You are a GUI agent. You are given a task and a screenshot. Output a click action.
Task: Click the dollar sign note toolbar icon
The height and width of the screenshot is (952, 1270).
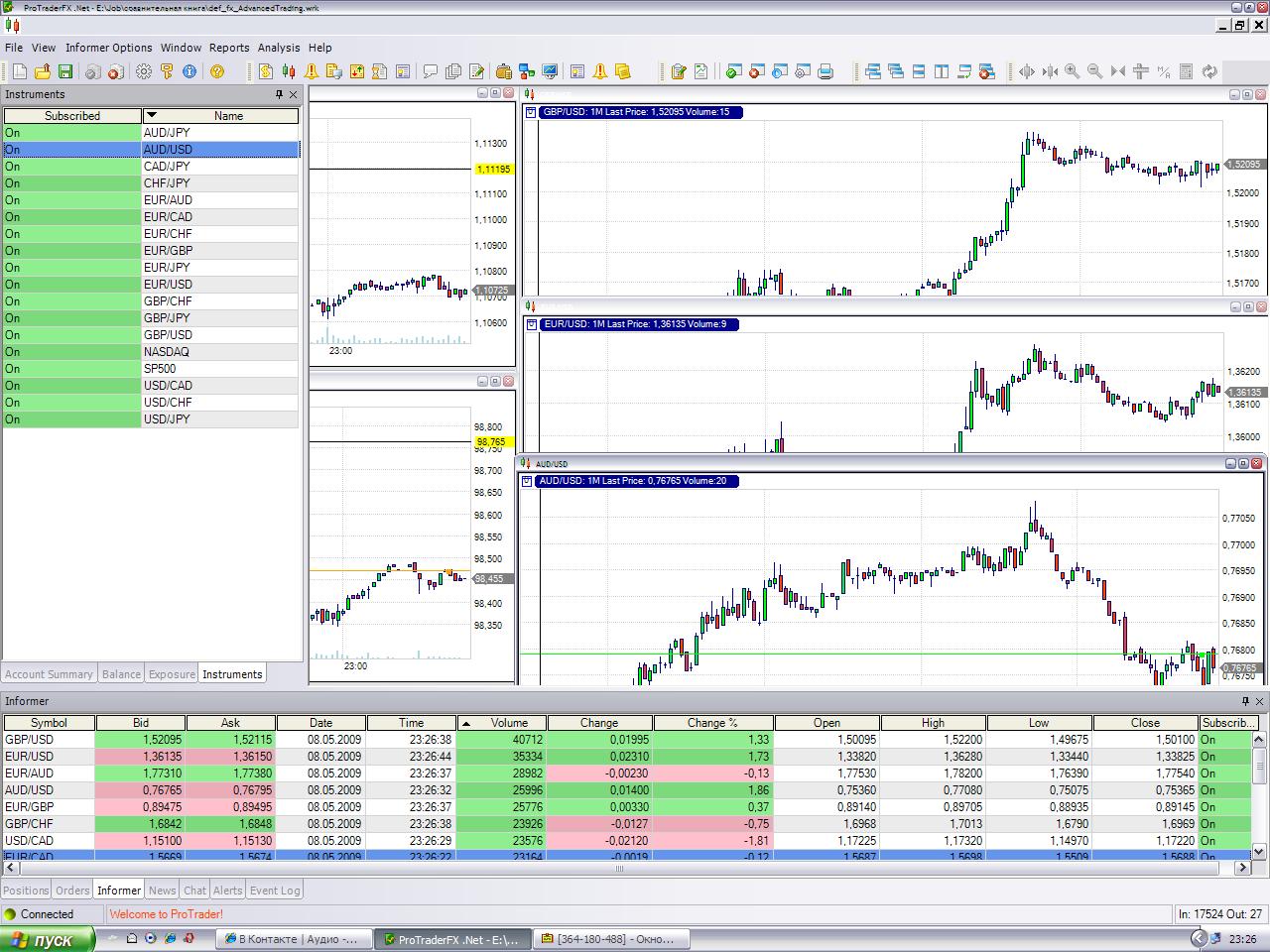click(x=266, y=71)
